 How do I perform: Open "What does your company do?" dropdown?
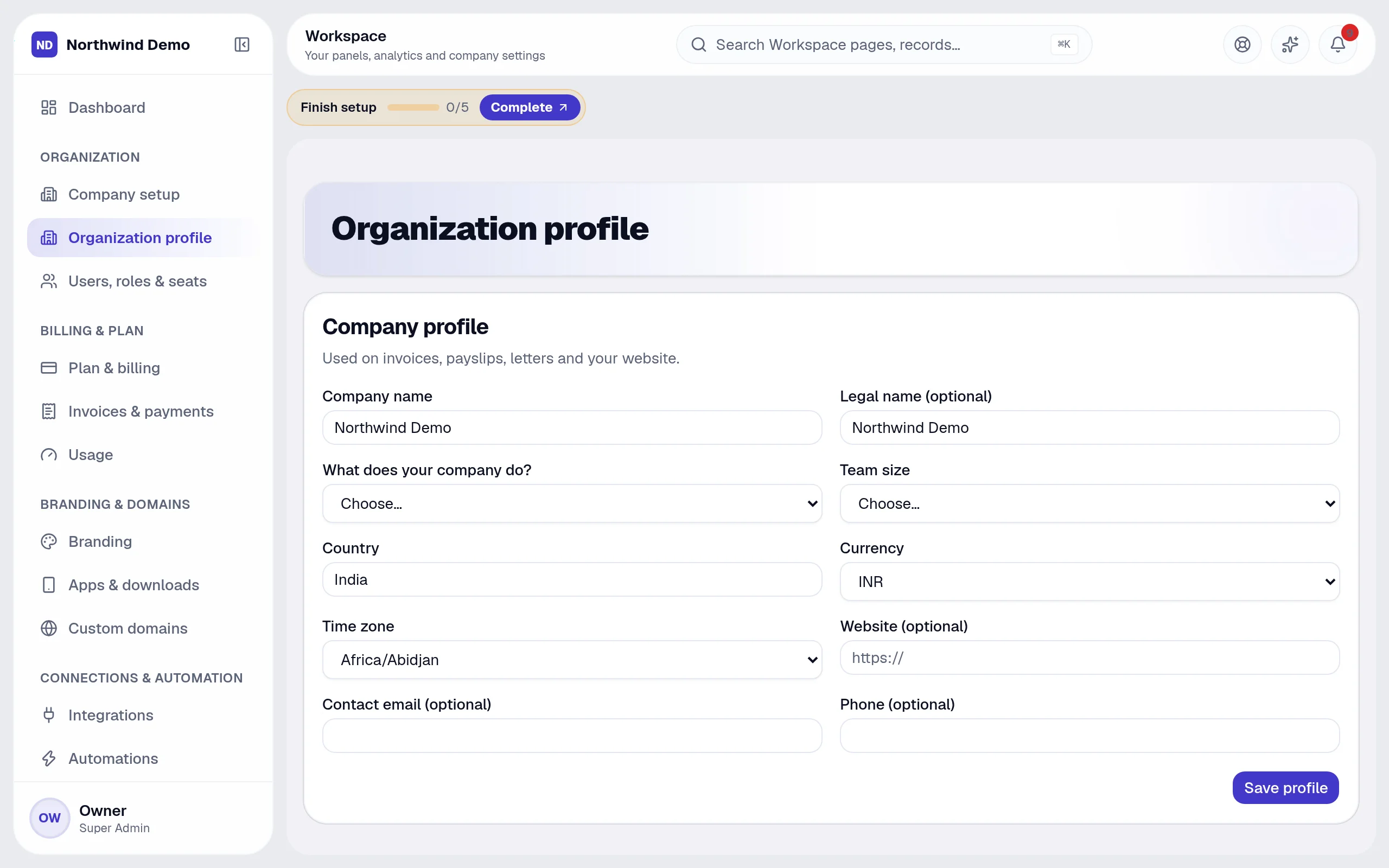point(572,503)
